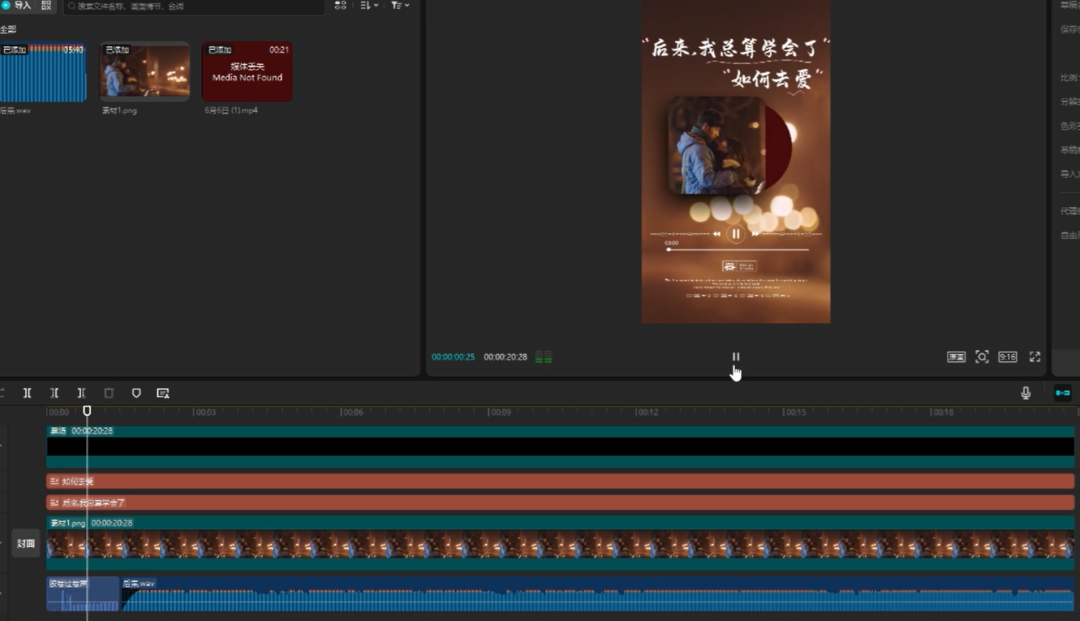Click the timeline playhead handle
Image resolution: width=1080 pixels, height=621 pixels.
[87, 410]
